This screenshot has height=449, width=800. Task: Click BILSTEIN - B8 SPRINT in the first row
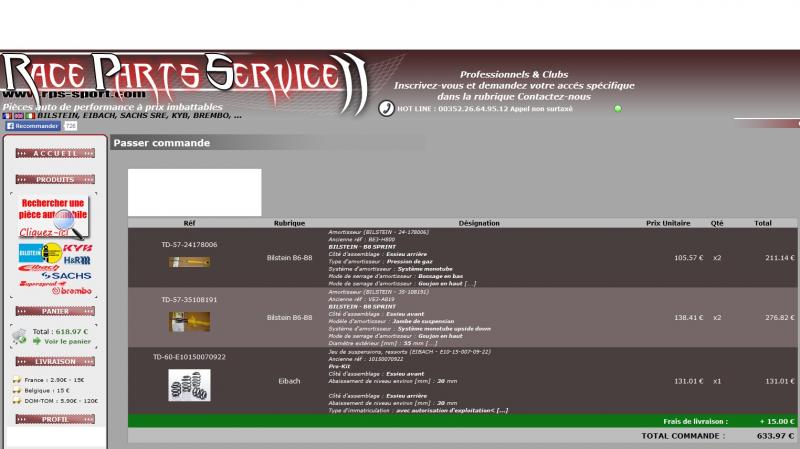click(362, 247)
